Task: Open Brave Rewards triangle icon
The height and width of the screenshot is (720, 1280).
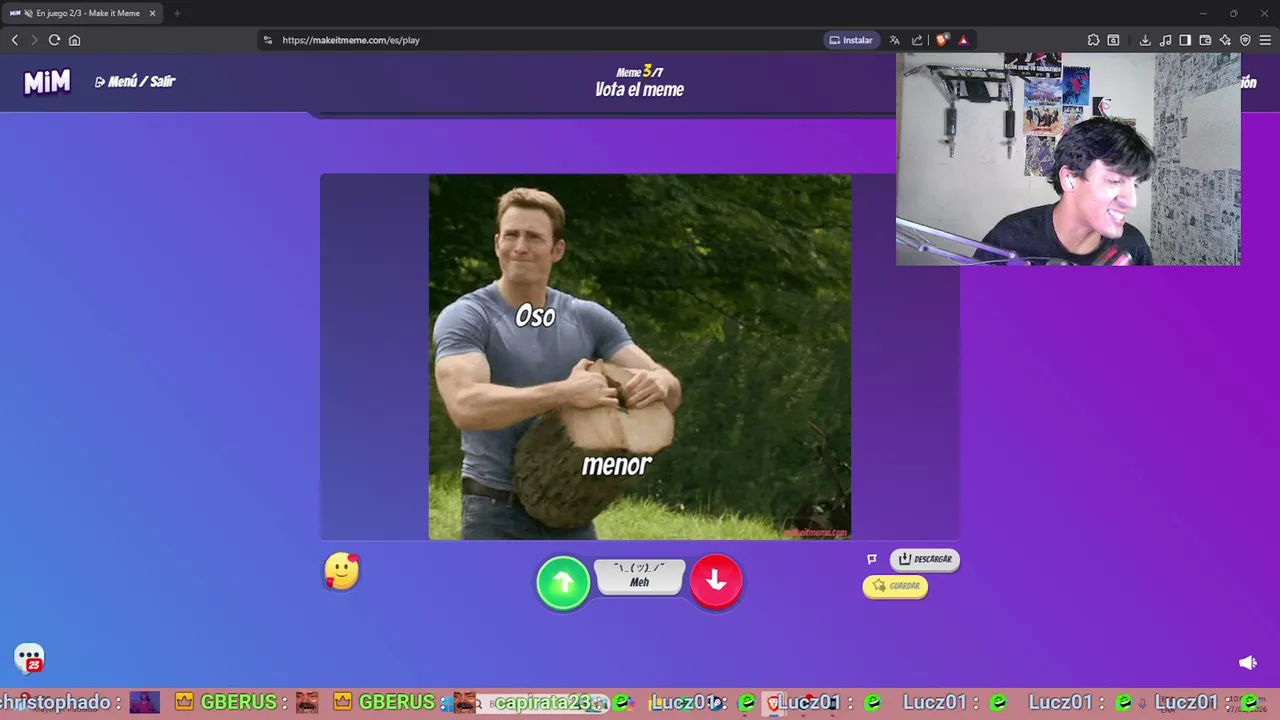Action: point(964,40)
